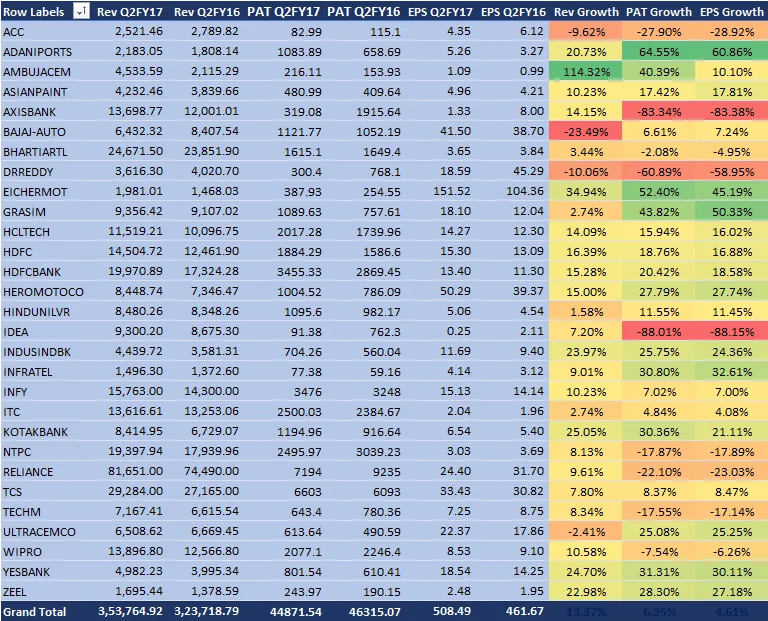Image resolution: width=768 pixels, height=621 pixels.
Task: Open the Row Labels filter dropdown
Action: 81,11
